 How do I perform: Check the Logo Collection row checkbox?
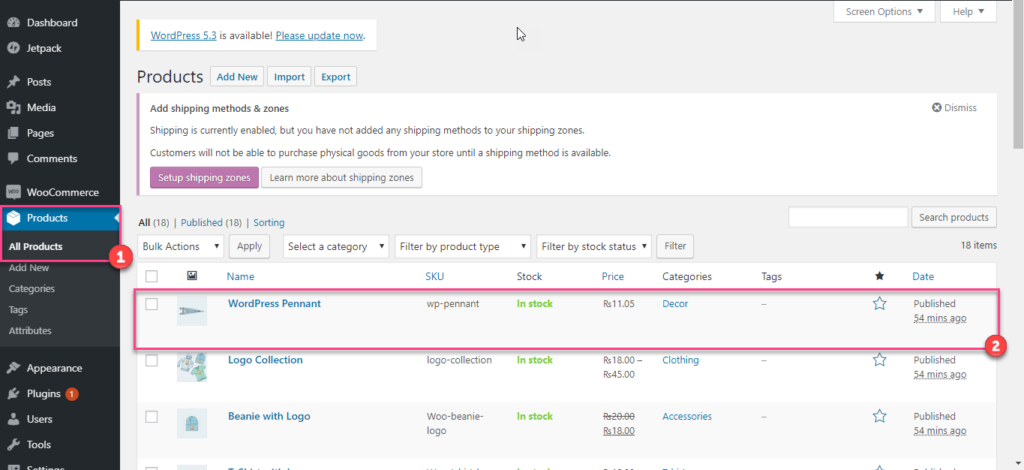152,360
